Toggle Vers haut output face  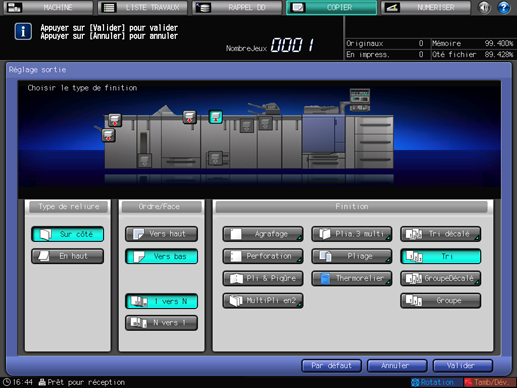click(161, 234)
